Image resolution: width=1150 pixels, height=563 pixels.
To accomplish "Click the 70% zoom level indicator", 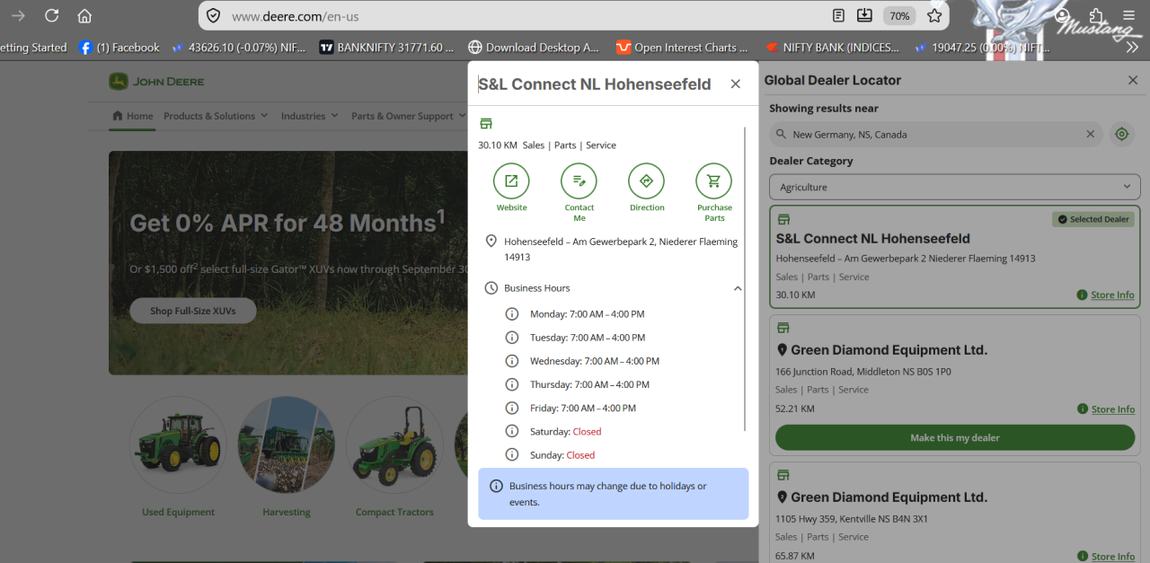I will pos(899,15).
